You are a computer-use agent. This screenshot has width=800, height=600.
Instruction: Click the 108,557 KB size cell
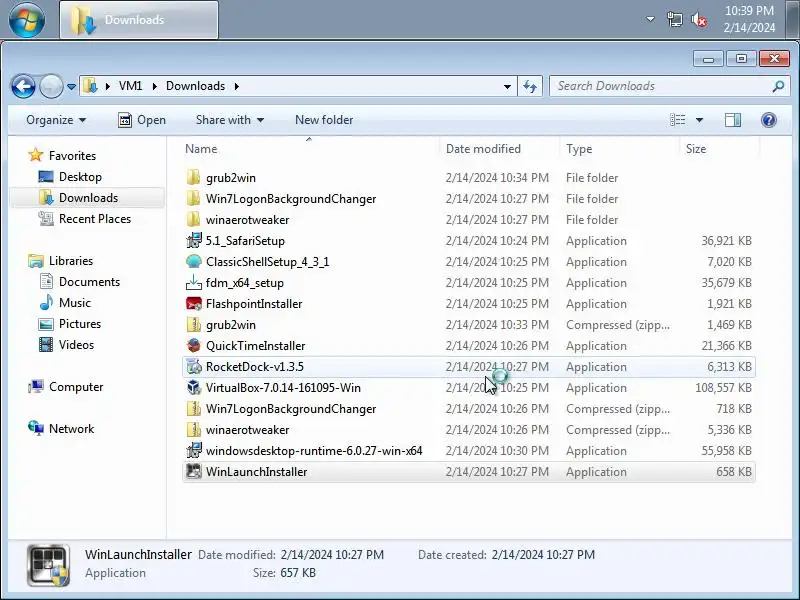(x=723, y=388)
